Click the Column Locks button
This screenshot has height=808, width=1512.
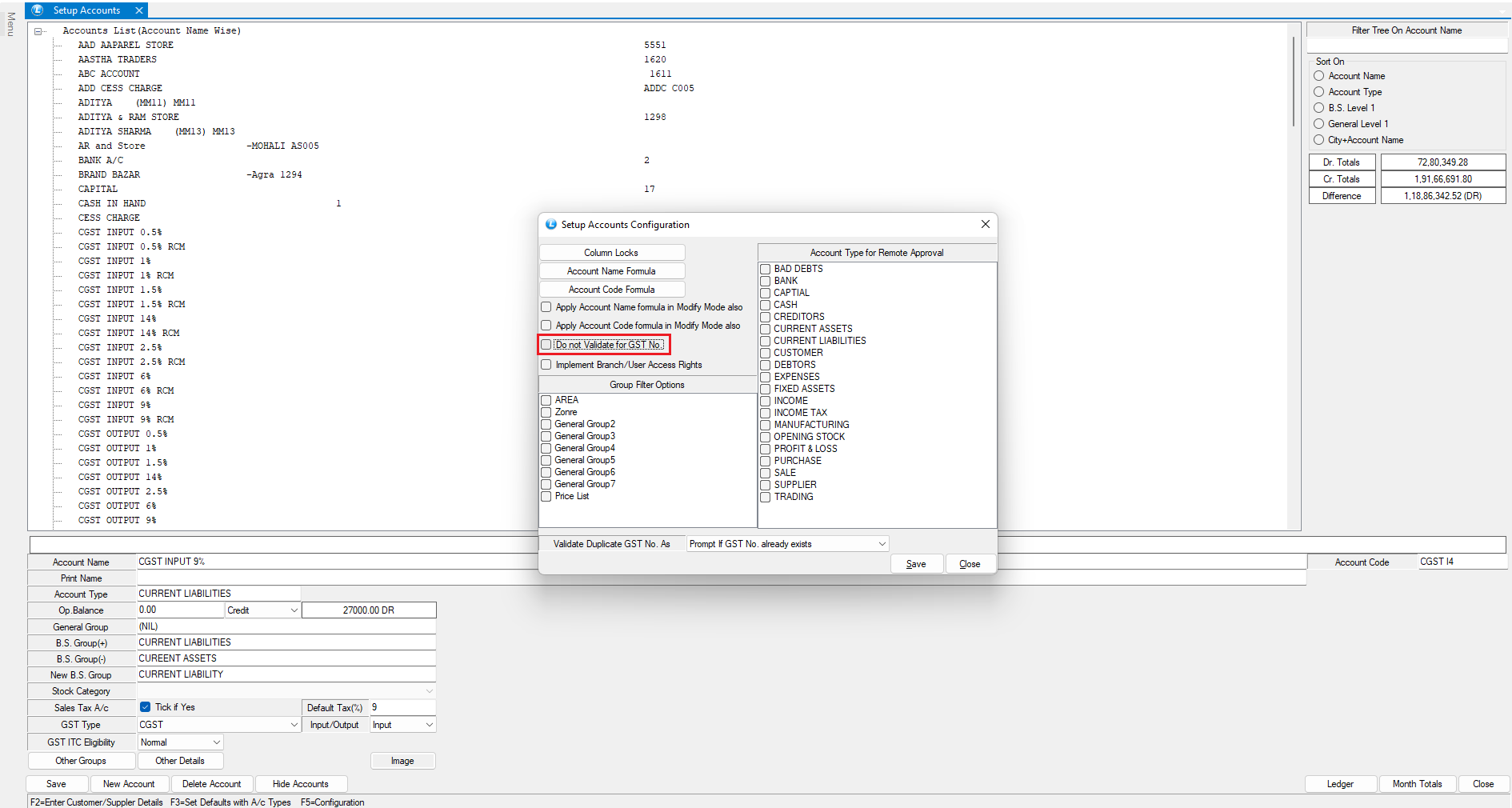click(611, 253)
